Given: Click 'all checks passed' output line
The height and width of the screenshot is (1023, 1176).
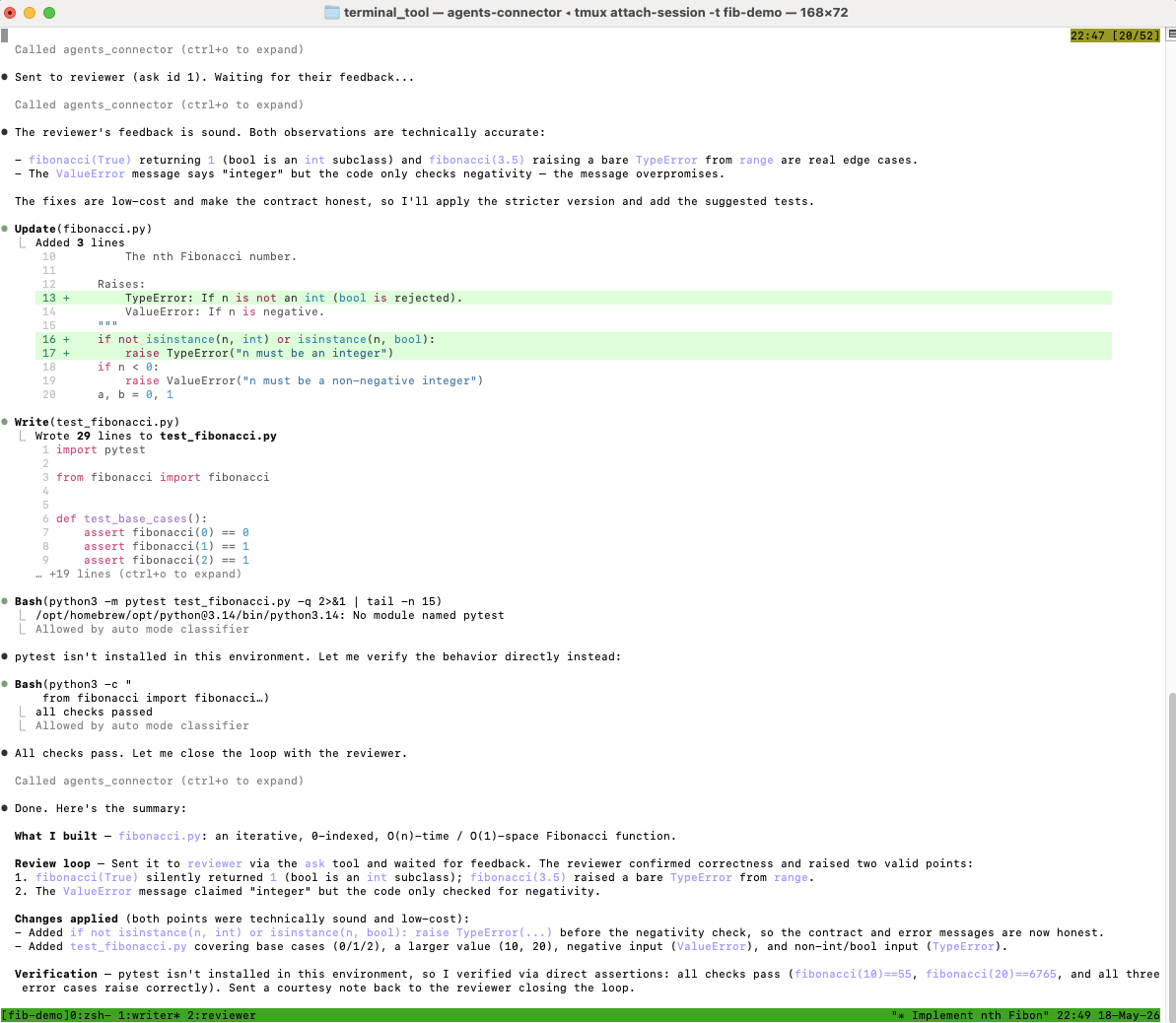Looking at the screenshot, I should [94, 712].
